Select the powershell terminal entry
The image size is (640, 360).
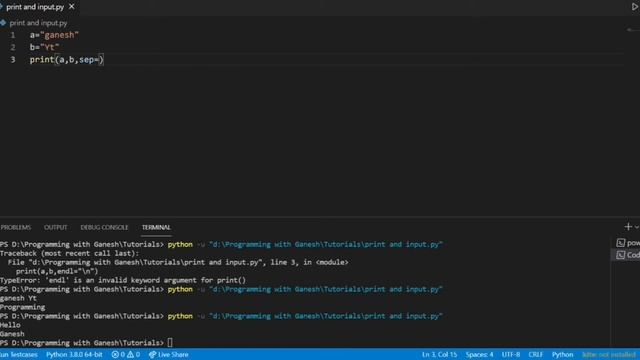click(x=628, y=243)
